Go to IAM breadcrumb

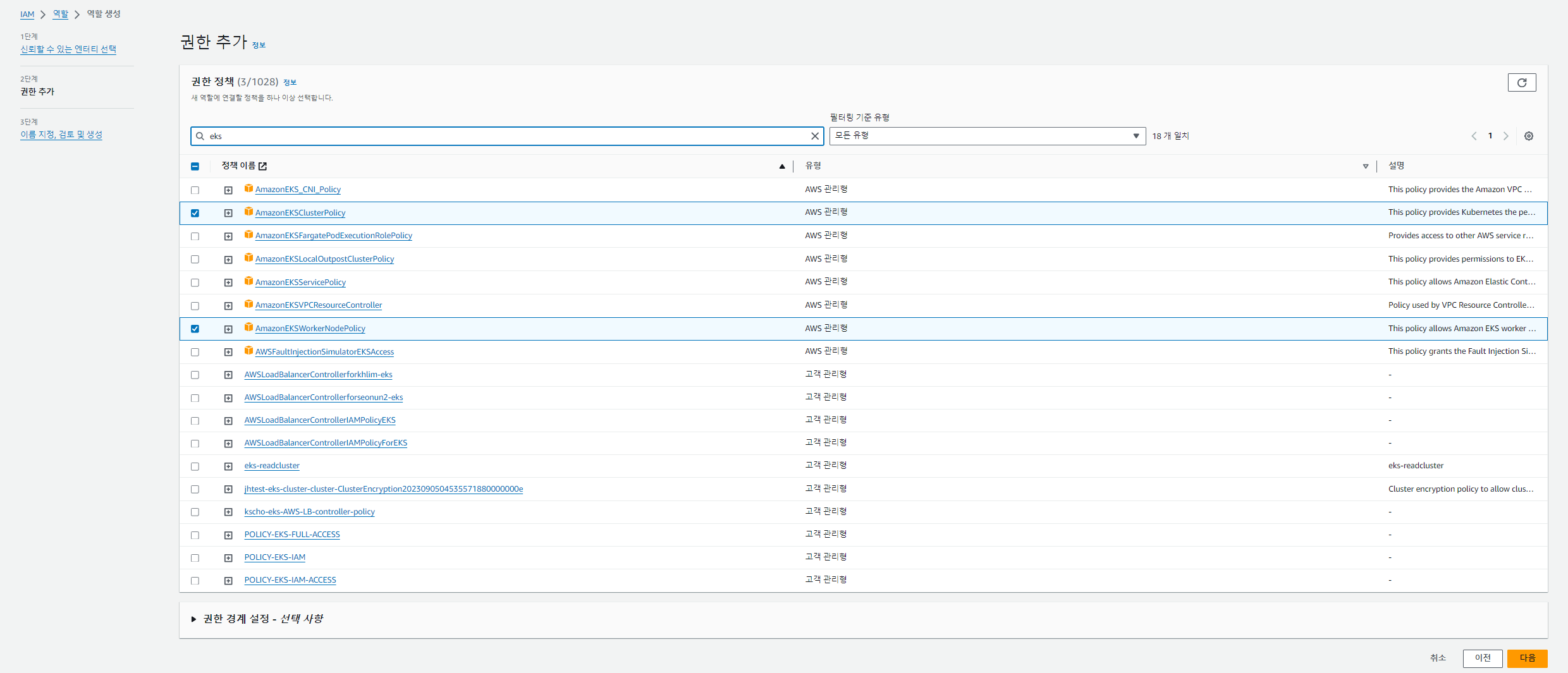click(27, 14)
